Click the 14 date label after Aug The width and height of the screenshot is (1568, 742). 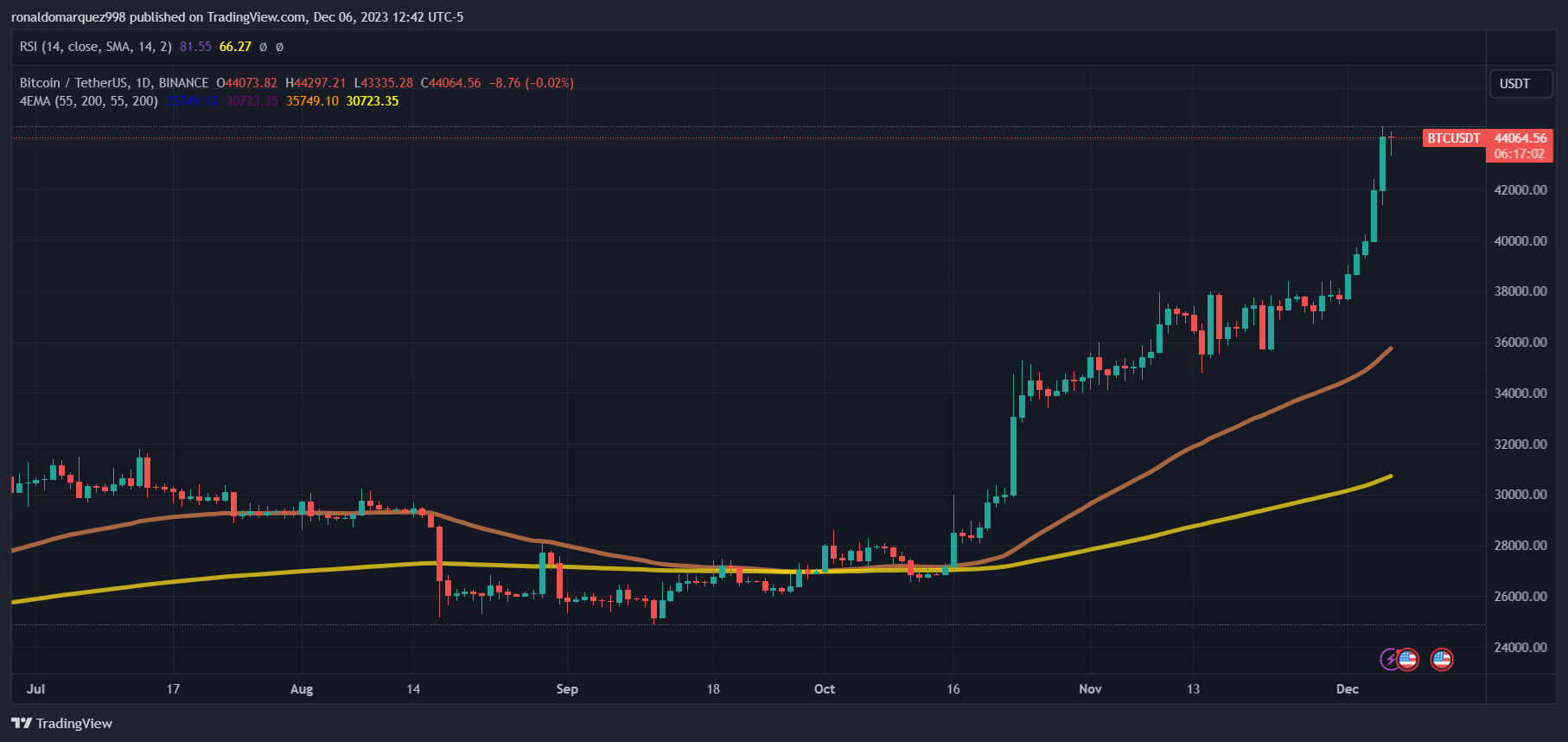413,689
